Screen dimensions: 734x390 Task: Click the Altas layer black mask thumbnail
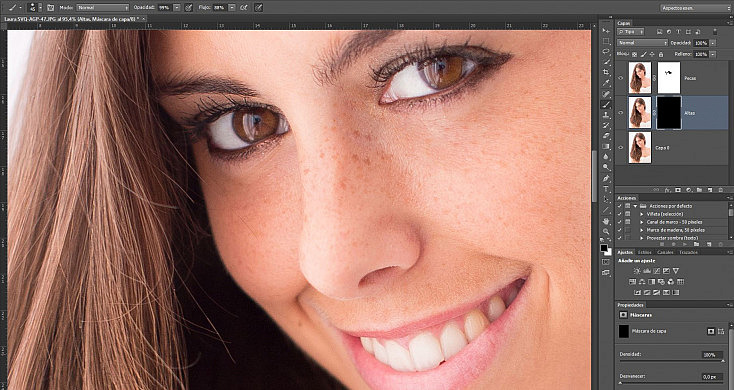pyautogui.click(x=668, y=112)
